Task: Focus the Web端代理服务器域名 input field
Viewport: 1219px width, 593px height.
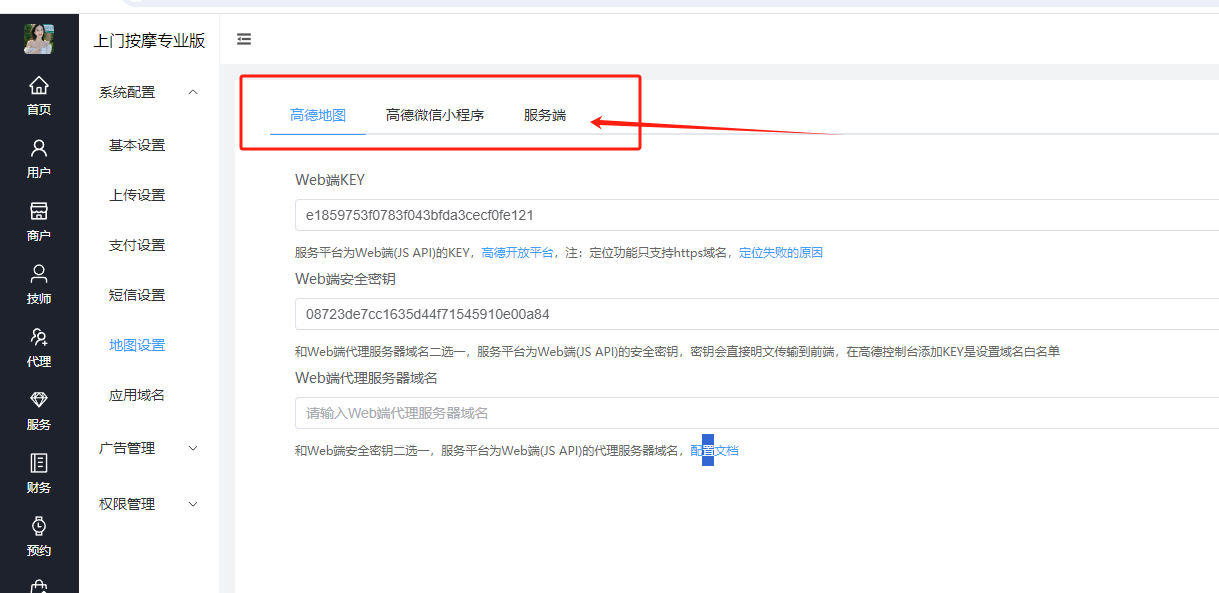Action: pos(757,413)
